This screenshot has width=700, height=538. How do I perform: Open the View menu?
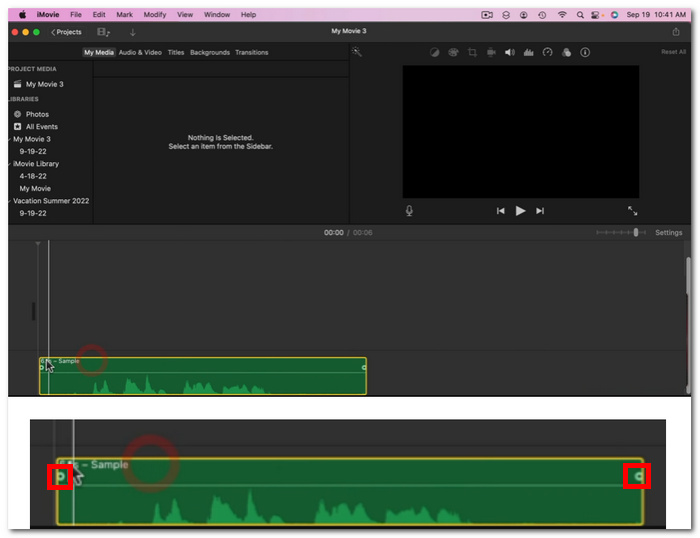(x=185, y=15)
